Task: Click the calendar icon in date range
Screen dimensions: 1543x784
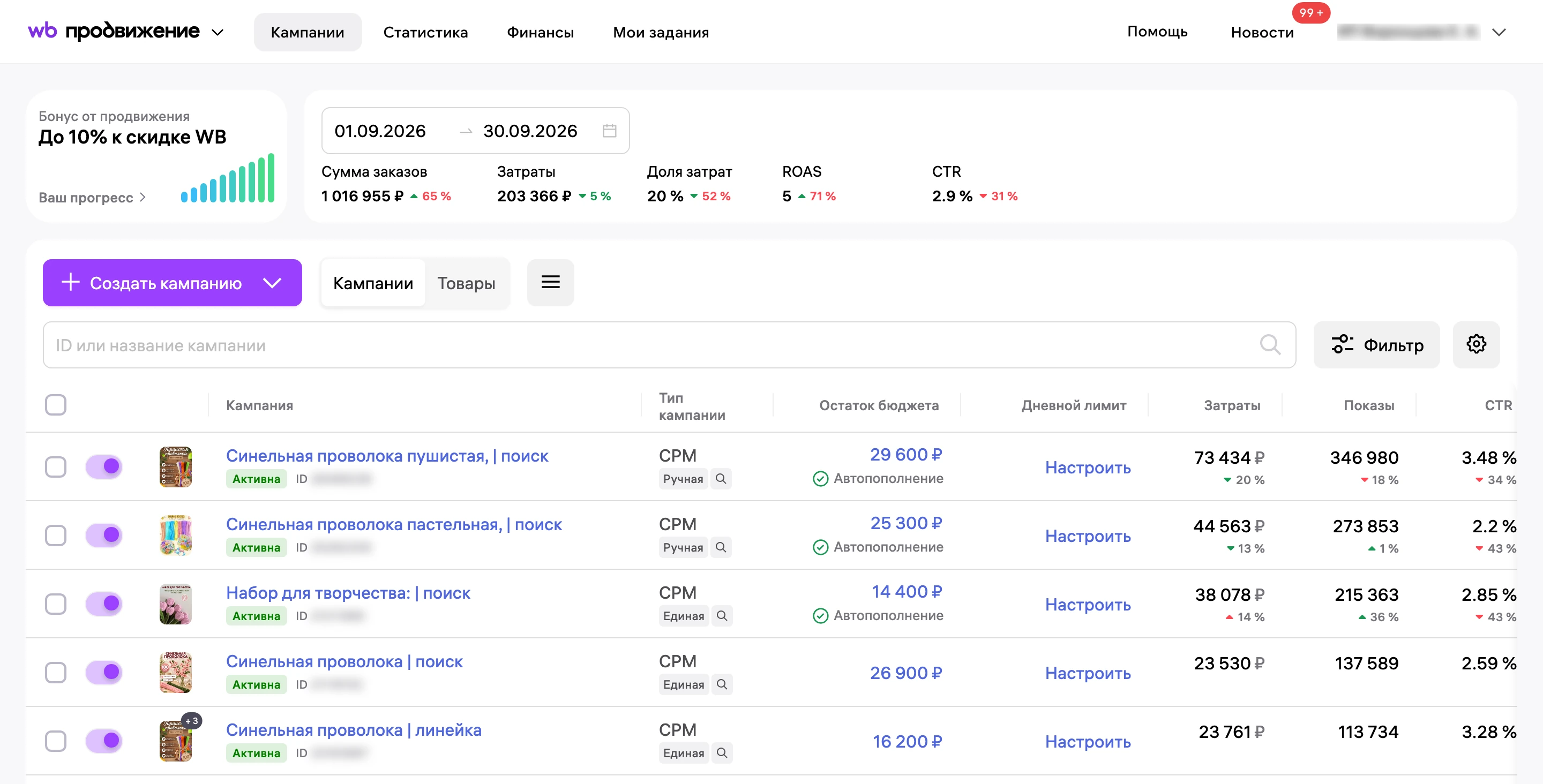Action: [609, 131]
